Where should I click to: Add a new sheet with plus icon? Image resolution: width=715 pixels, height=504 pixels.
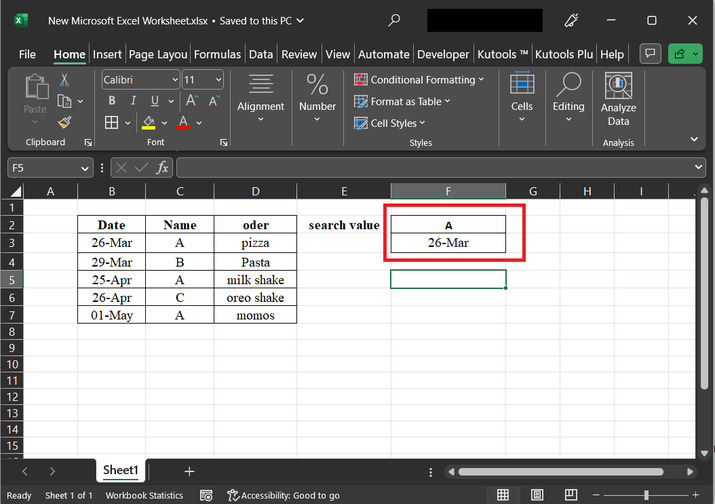pos(189,471)
